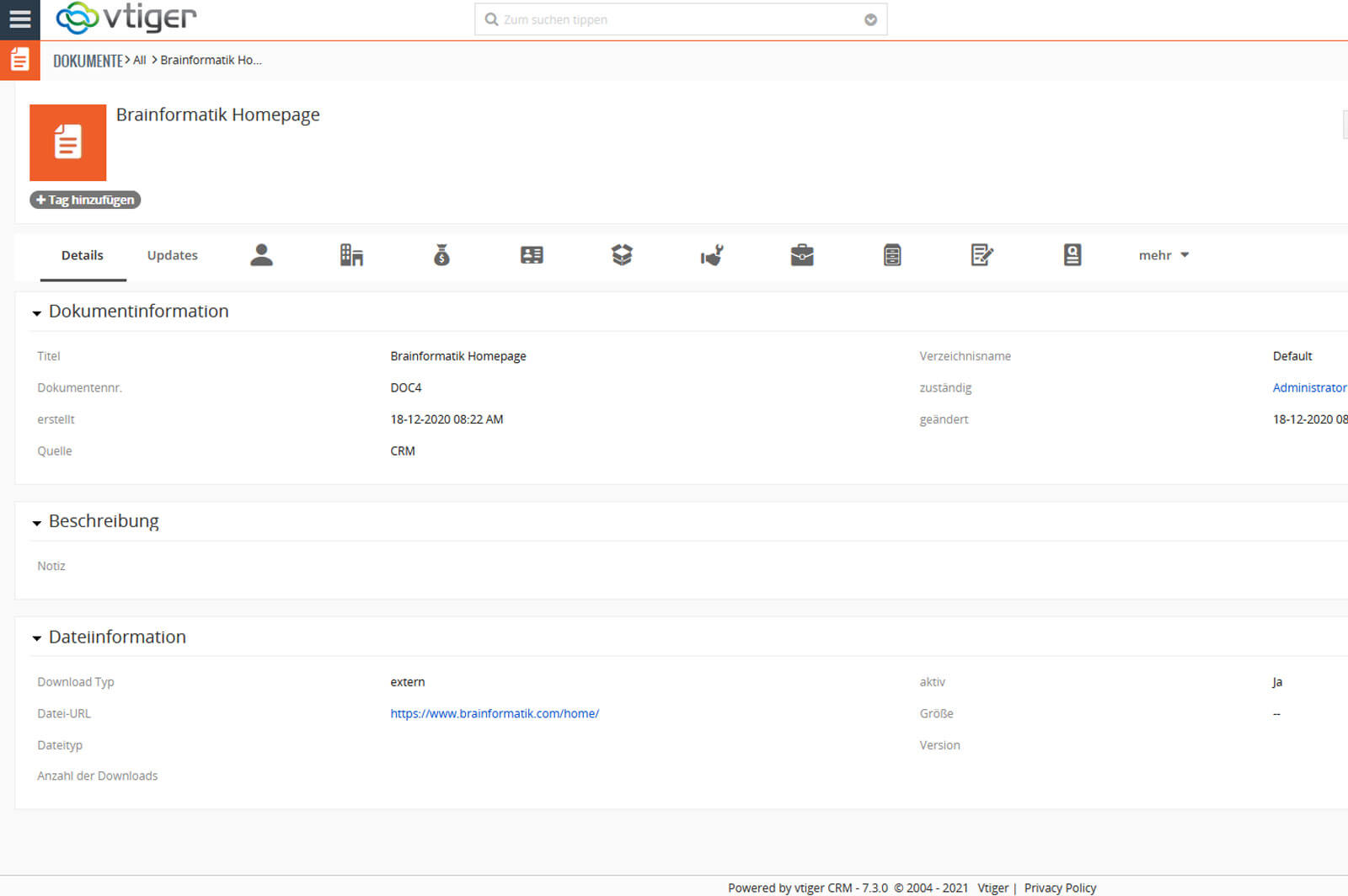Open the brainformatik.com homepage URL link

495,713
